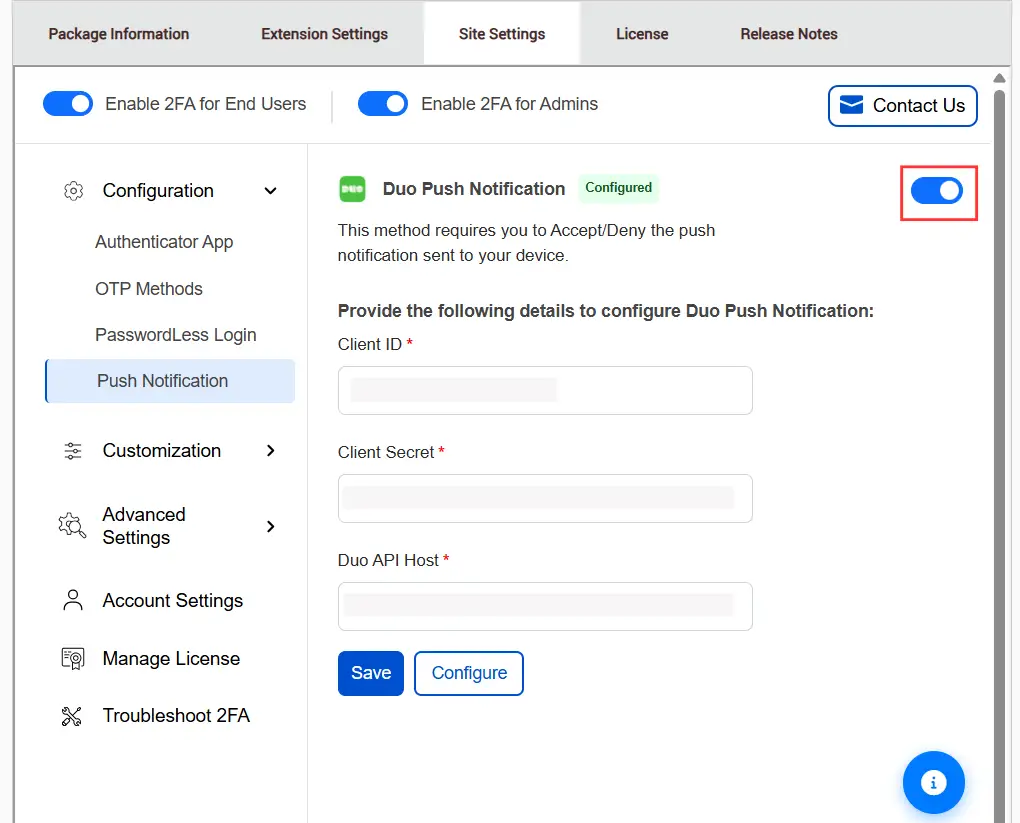Click the Advanced Settings gear icon
The image size is (1020, 823).
point(71,525)
